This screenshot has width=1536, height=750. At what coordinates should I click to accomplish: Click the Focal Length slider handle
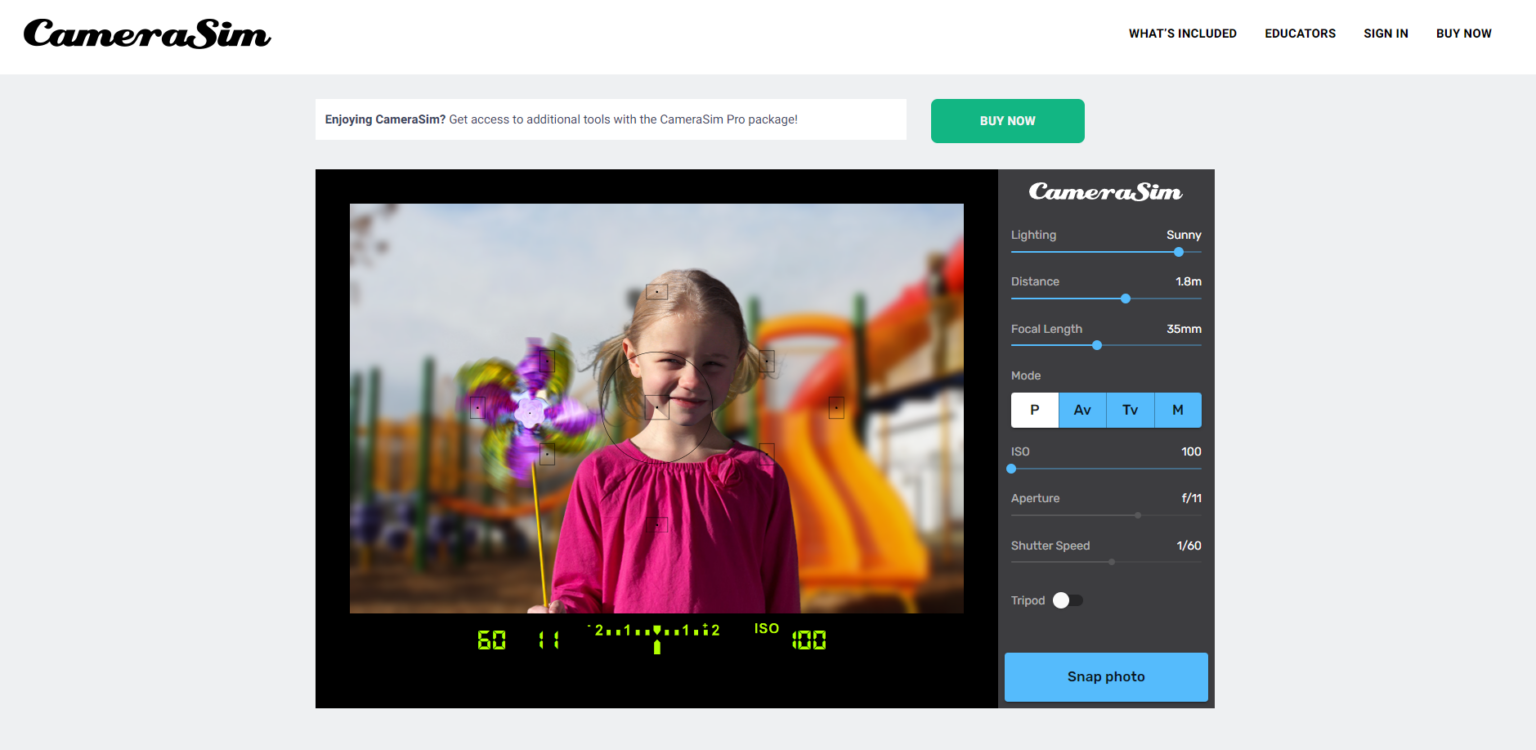tap(1097, 345)
